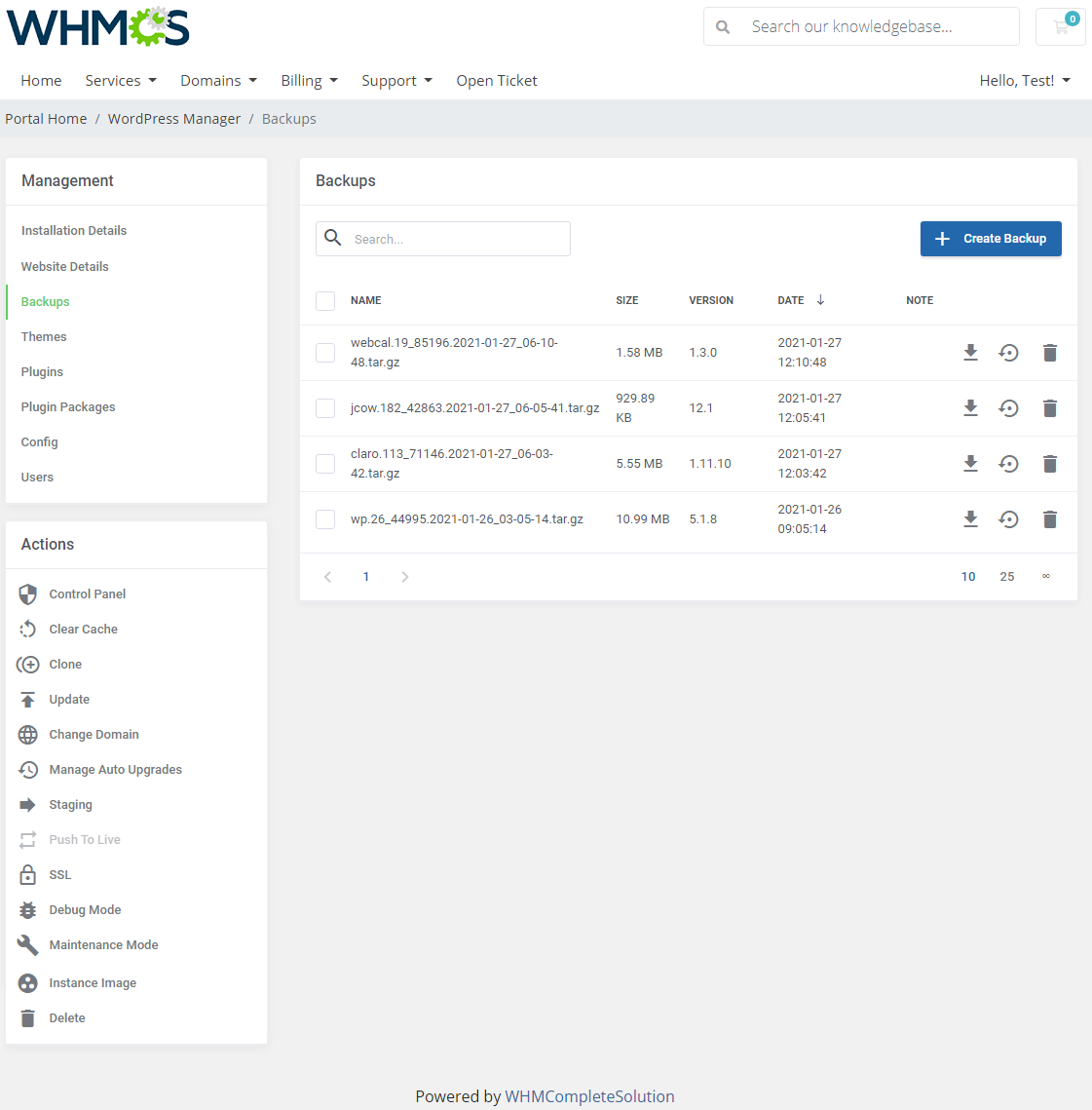1092x1110 pixels.
Task: Download the jcow backup file
Action: [970, 407]
